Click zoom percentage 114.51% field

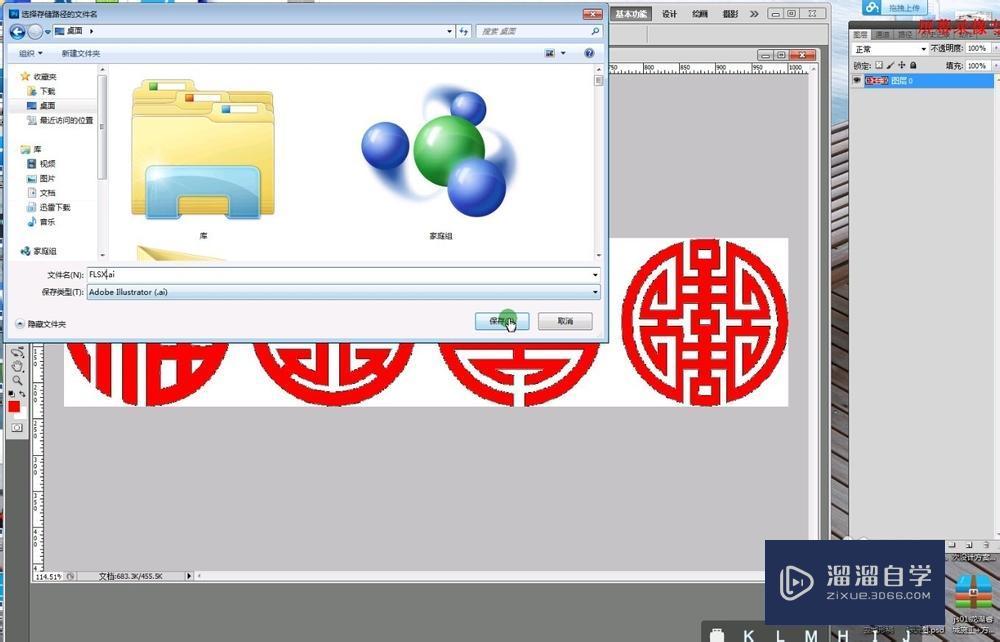[49, 576]
